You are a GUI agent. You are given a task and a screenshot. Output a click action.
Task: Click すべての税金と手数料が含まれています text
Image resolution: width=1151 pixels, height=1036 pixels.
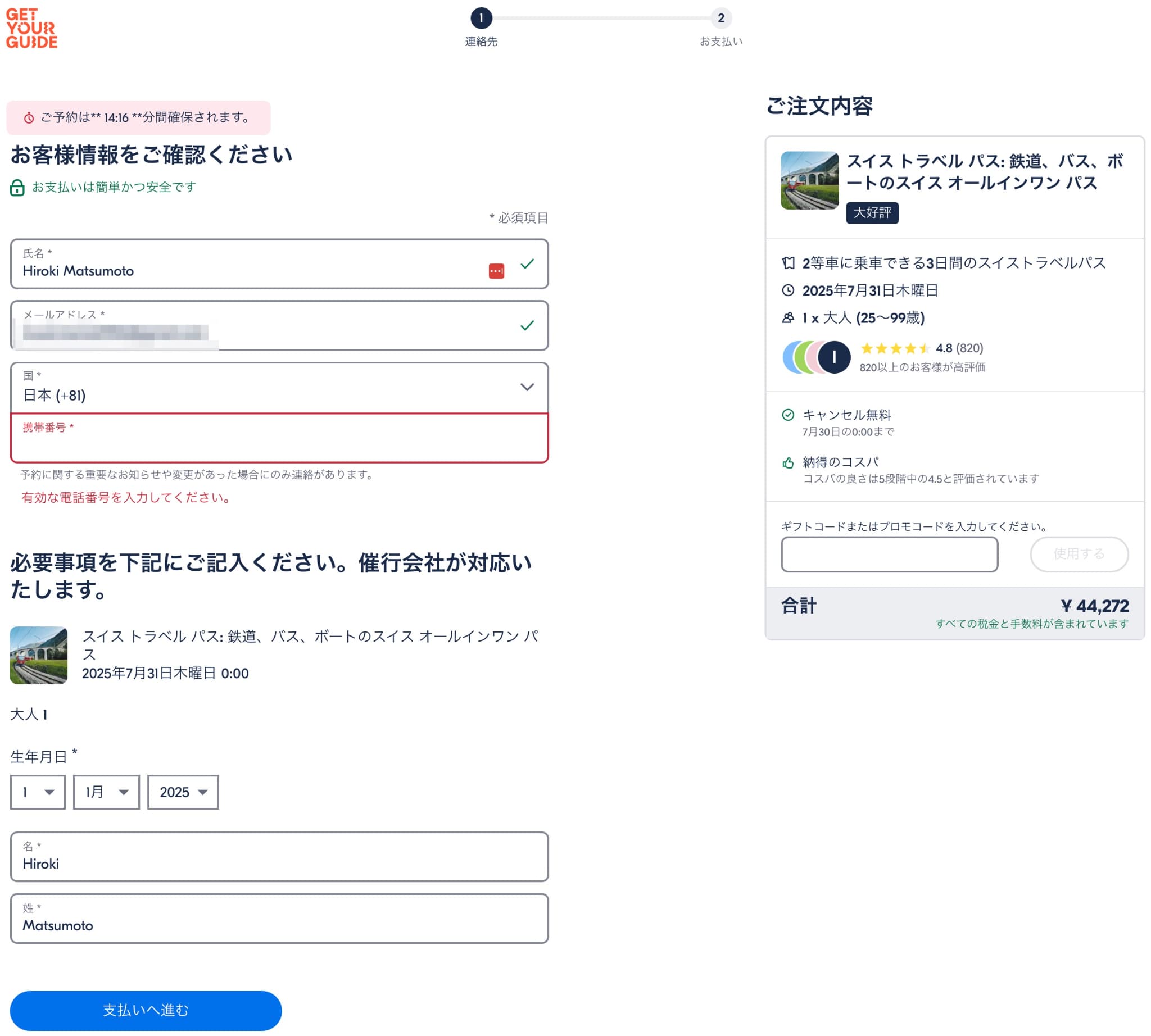(1031, 624)
